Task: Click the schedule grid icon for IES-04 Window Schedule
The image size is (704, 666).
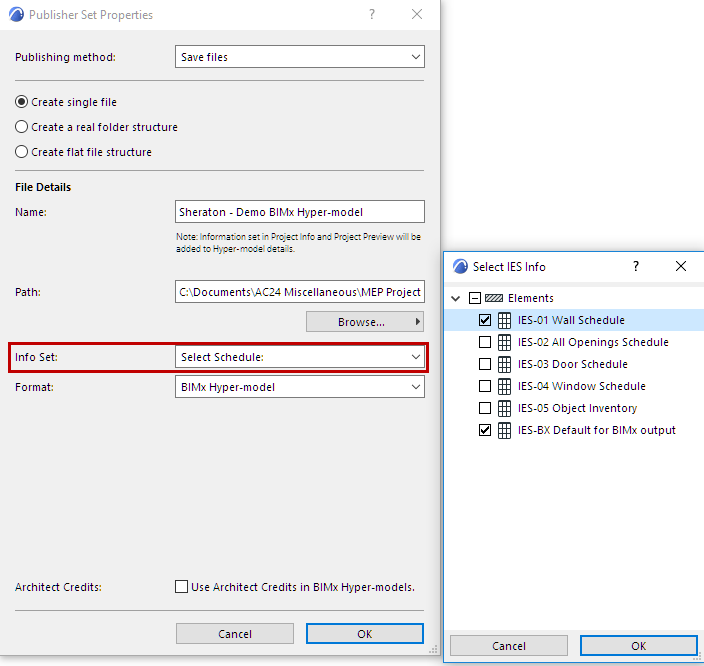Action: pyautogui.click(x=504, y=386)
